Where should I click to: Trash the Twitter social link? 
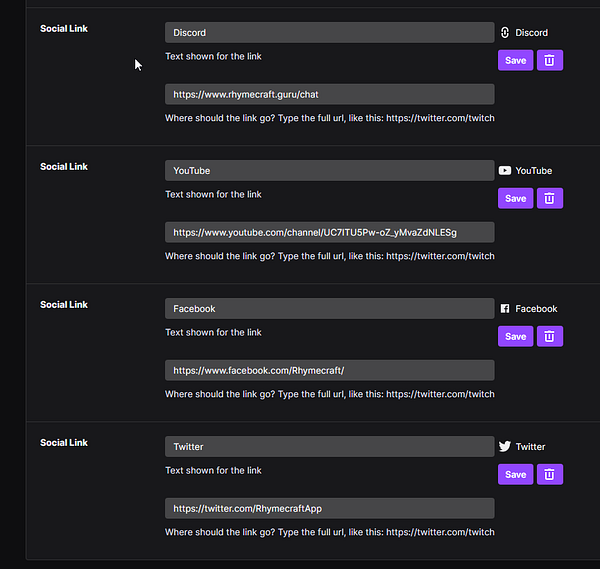[550, 475]
